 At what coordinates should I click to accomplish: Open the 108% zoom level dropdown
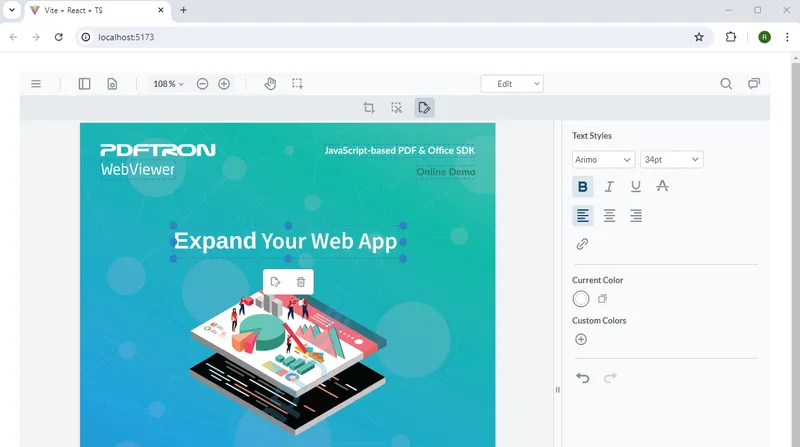pyautogui.click(x=168, y=84)
